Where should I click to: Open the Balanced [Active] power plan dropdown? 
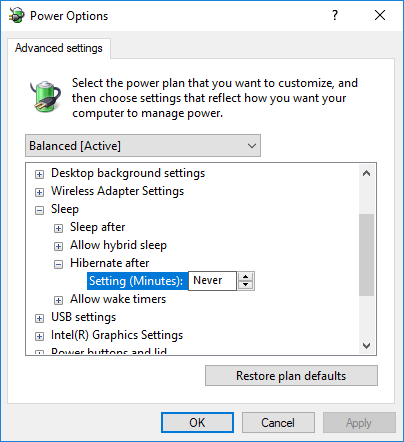143,146
